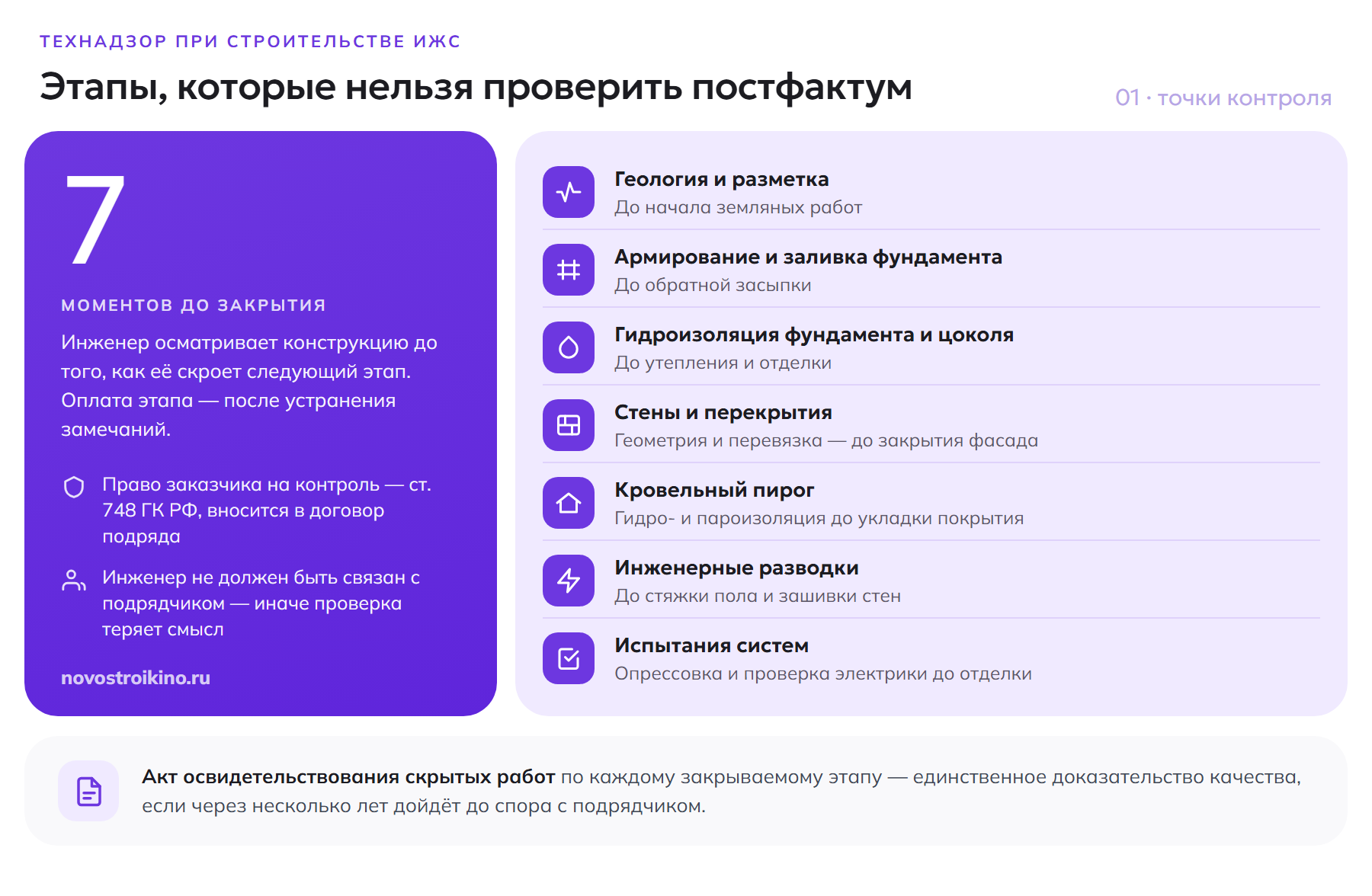The width and height of the screenshot is (1372, 896).
Task: Click the pulse icon beside Геология и разметка
Action: tap(569, 192)
